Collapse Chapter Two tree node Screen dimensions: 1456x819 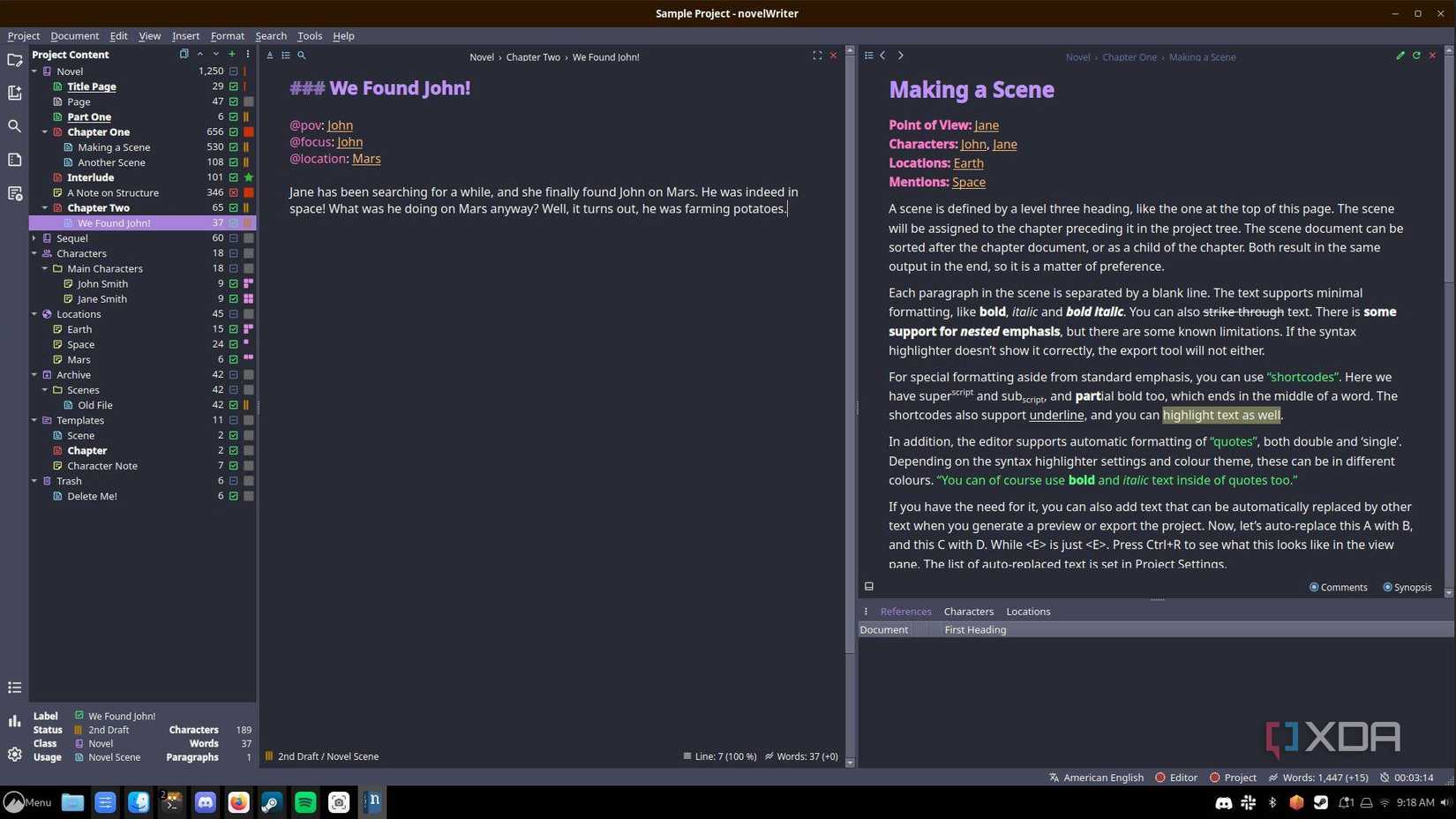pyautogui.click(x=45, y=208)
